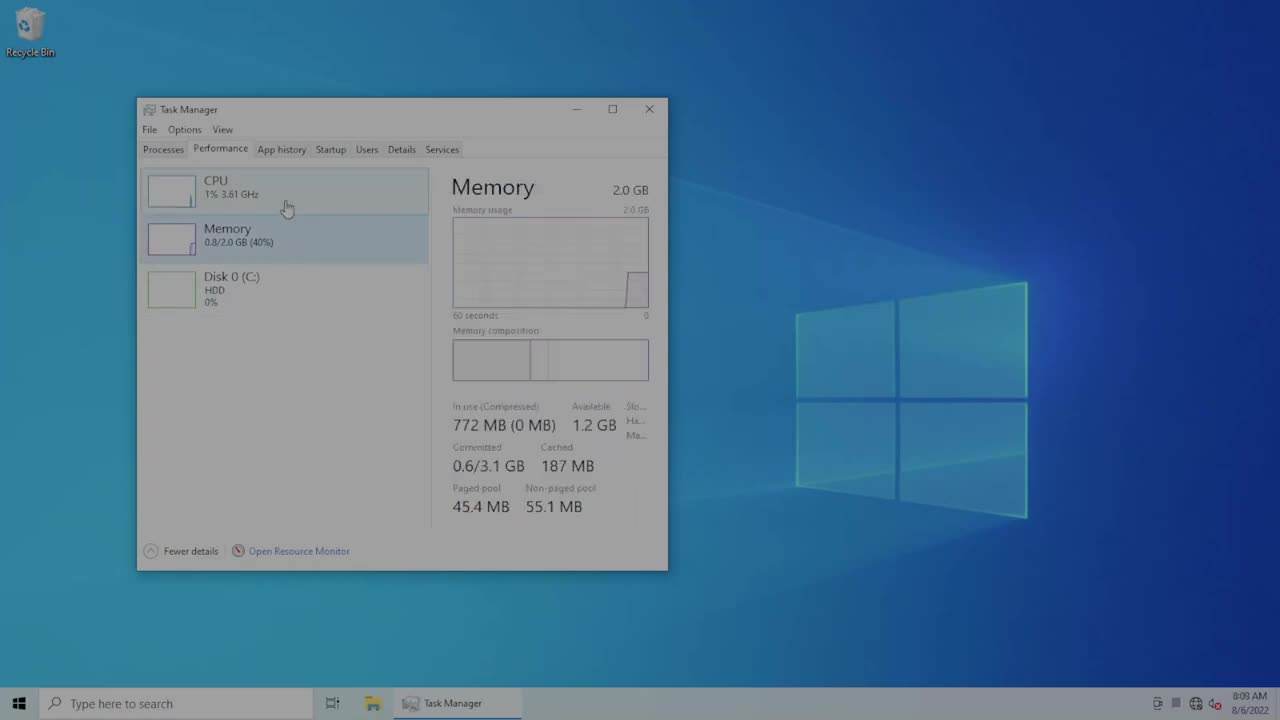Click the 55.1 MB non-paged pool value
Image resolution: width=1280 pixels, height=720 pixels.
[x=554, y=507]
